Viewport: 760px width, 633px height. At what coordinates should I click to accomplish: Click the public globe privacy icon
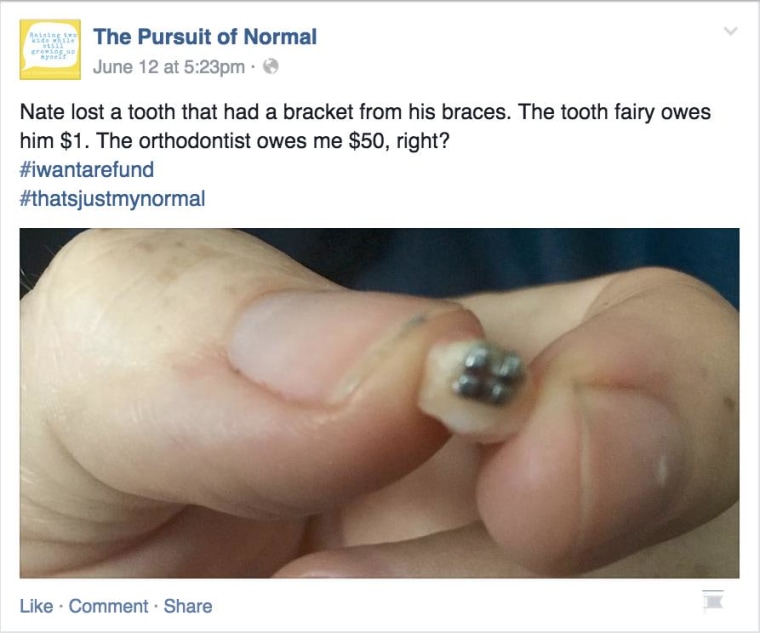[x=271, y=67]
